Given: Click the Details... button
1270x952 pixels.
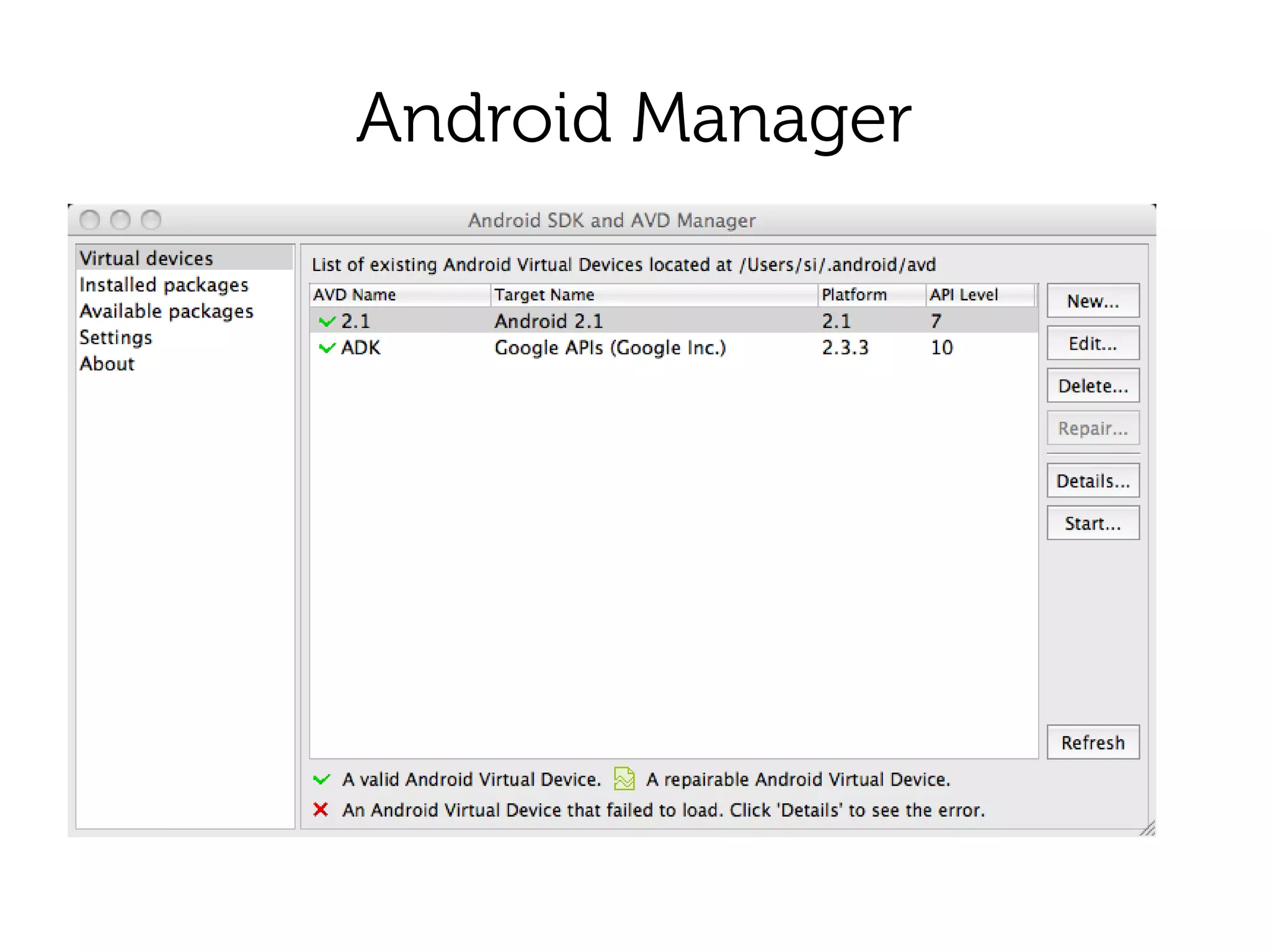Looking at the screenshot, I should [x=1093, y=481].
